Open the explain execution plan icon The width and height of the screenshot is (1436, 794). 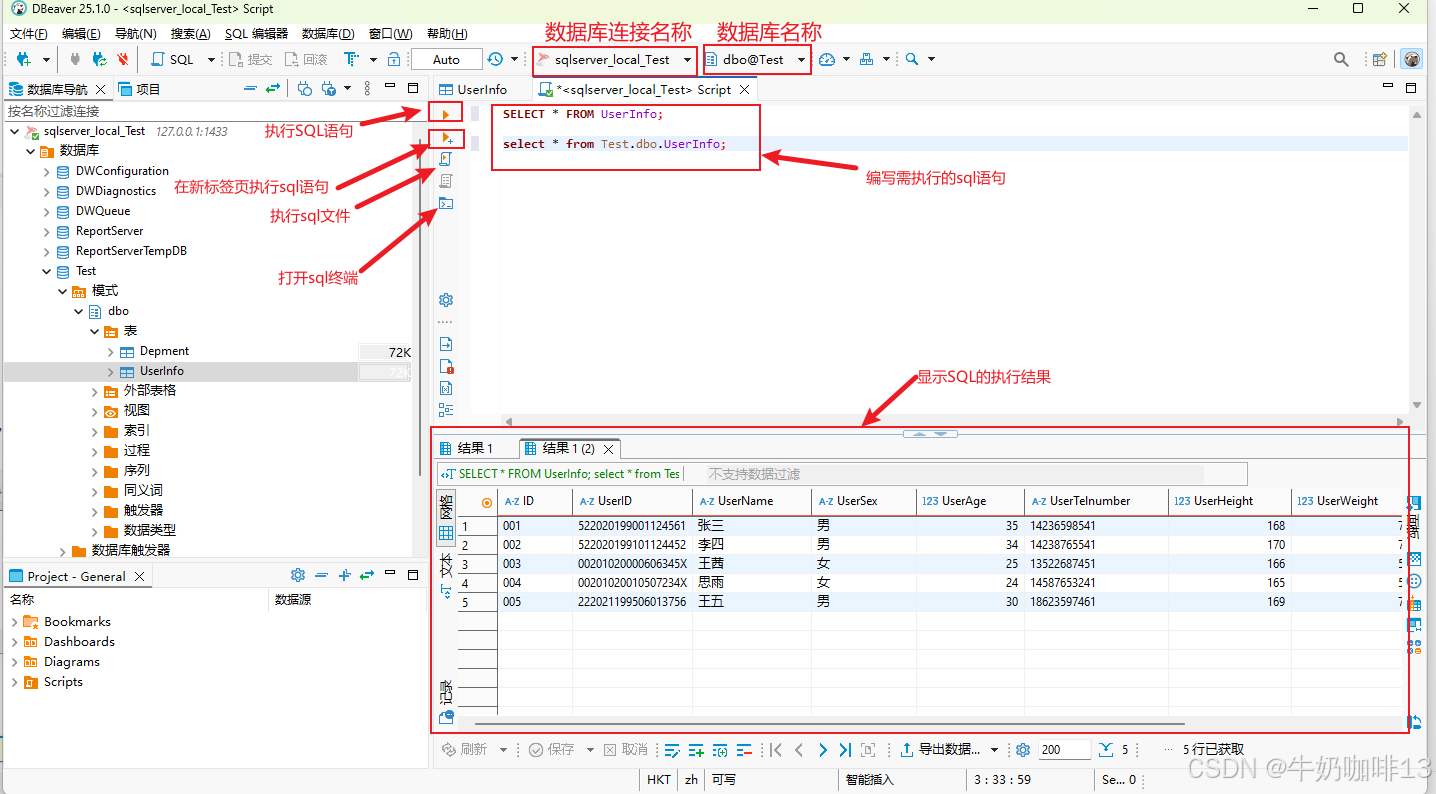coord(446,181)
